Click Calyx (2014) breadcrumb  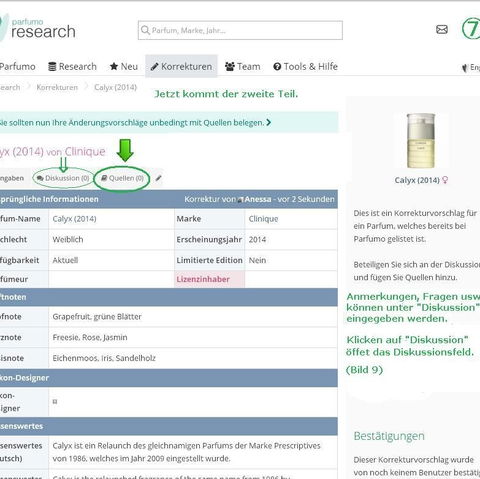(x=115, y=87)
